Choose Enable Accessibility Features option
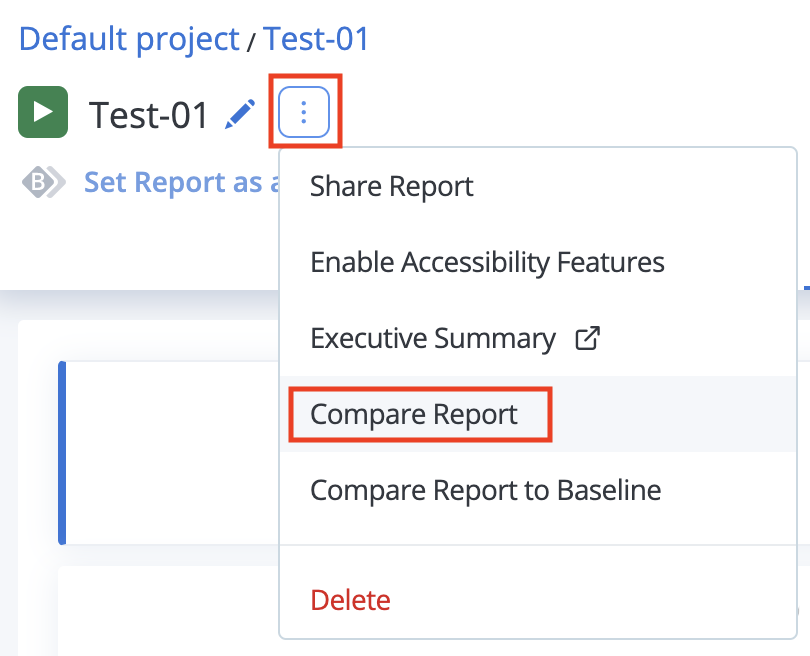Image resolution: width=810 pixels, height=656 pixels. [487, 262]
